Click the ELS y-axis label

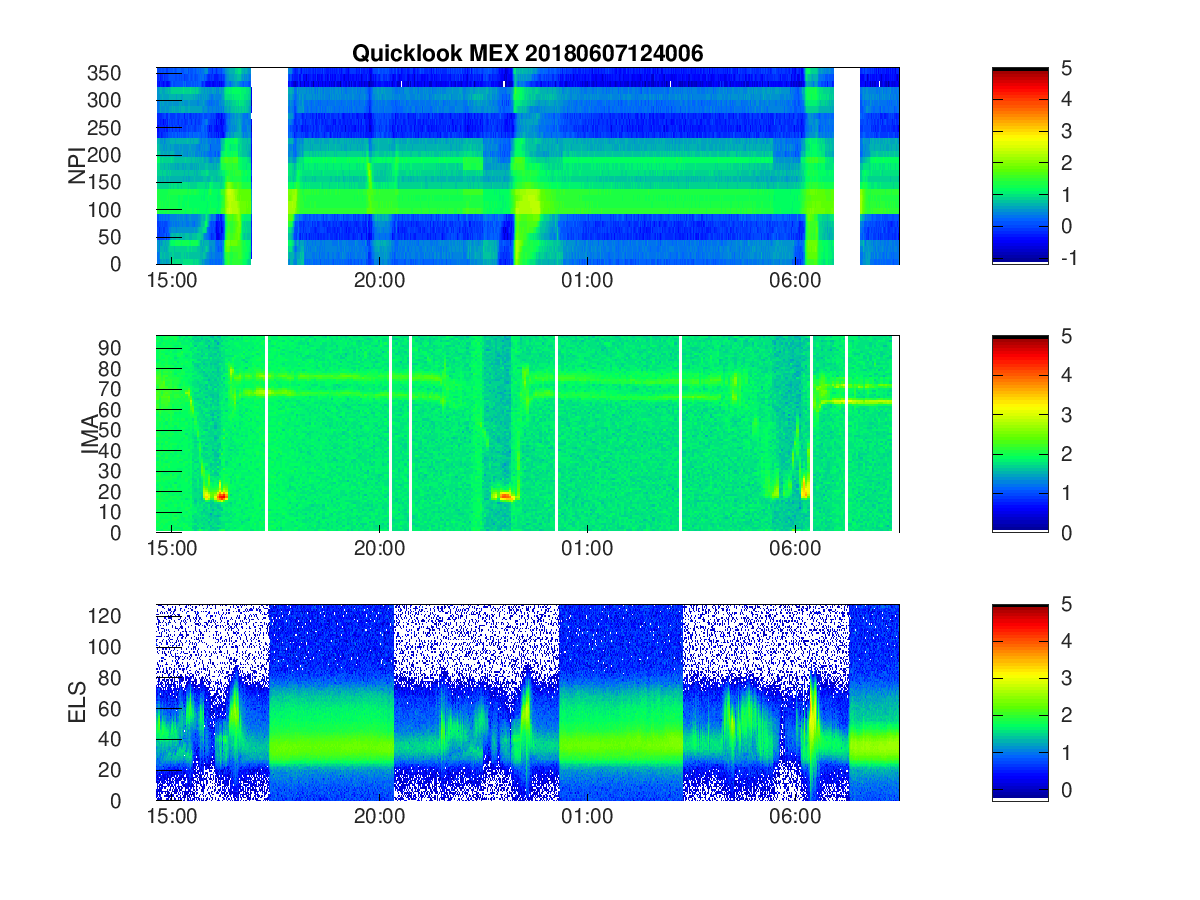[x=77, y=702]
